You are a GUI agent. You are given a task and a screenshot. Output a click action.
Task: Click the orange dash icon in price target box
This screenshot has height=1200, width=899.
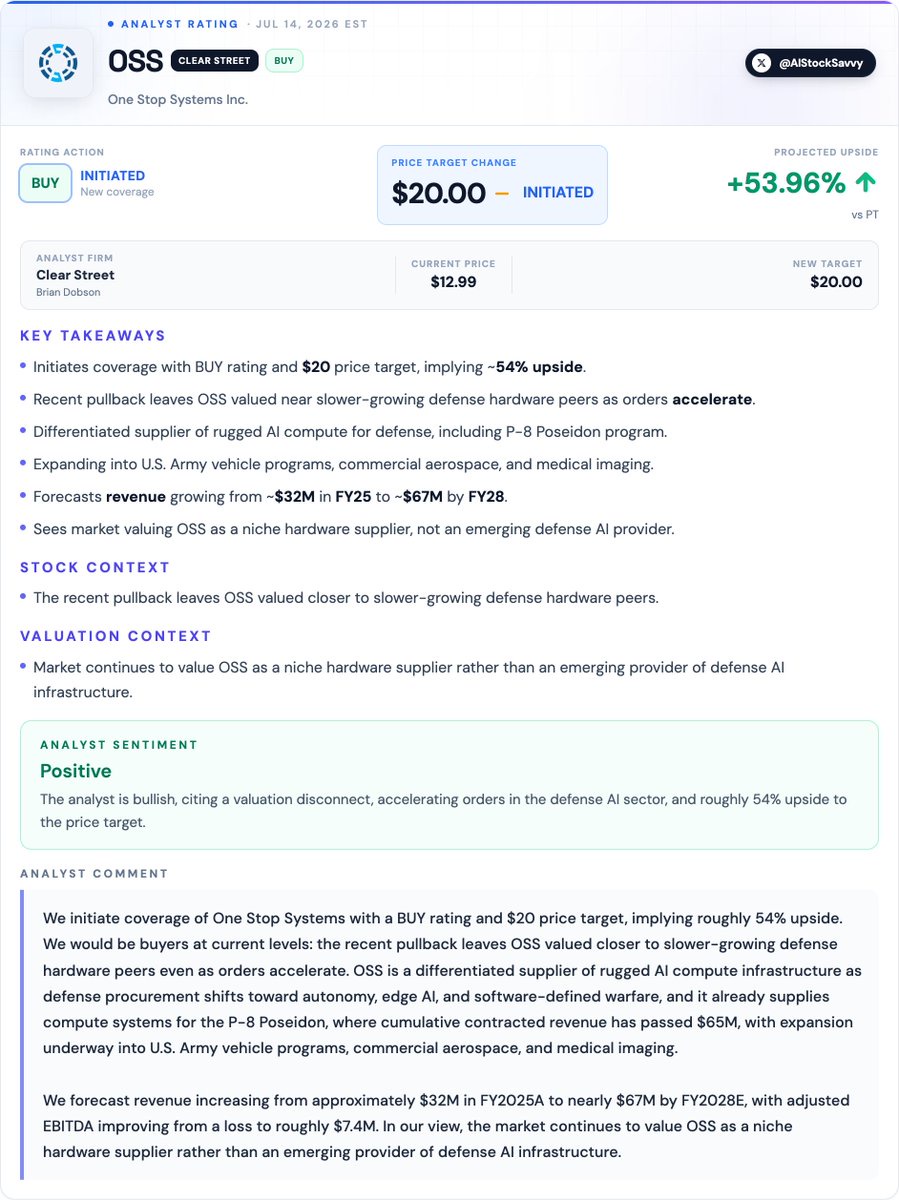click(x=502, y=192)
